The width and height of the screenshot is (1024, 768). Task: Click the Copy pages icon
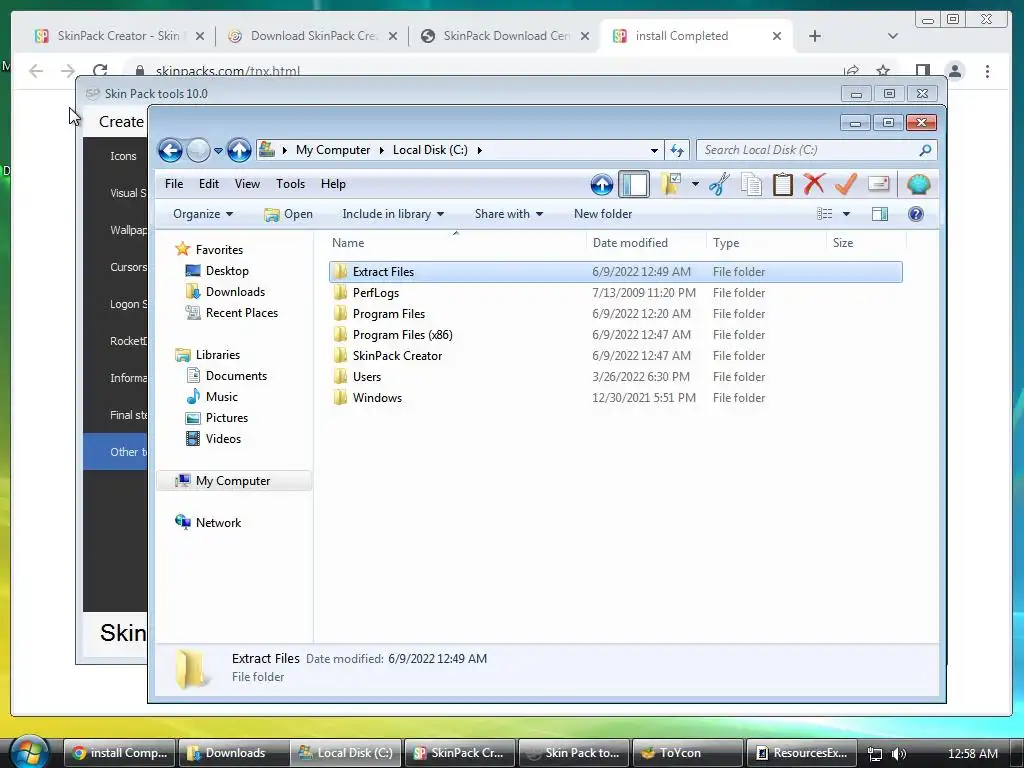[x=751, y=185]
